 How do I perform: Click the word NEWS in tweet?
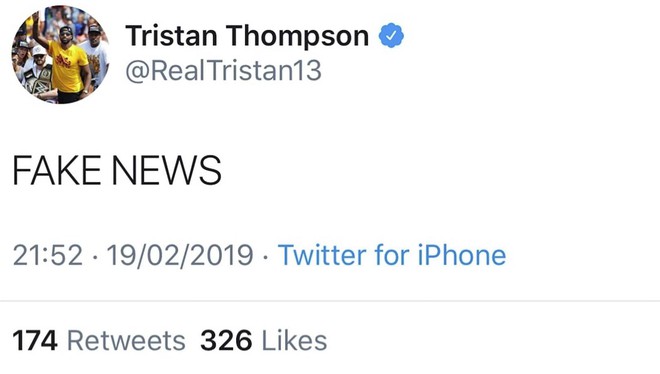click(167, 170)
